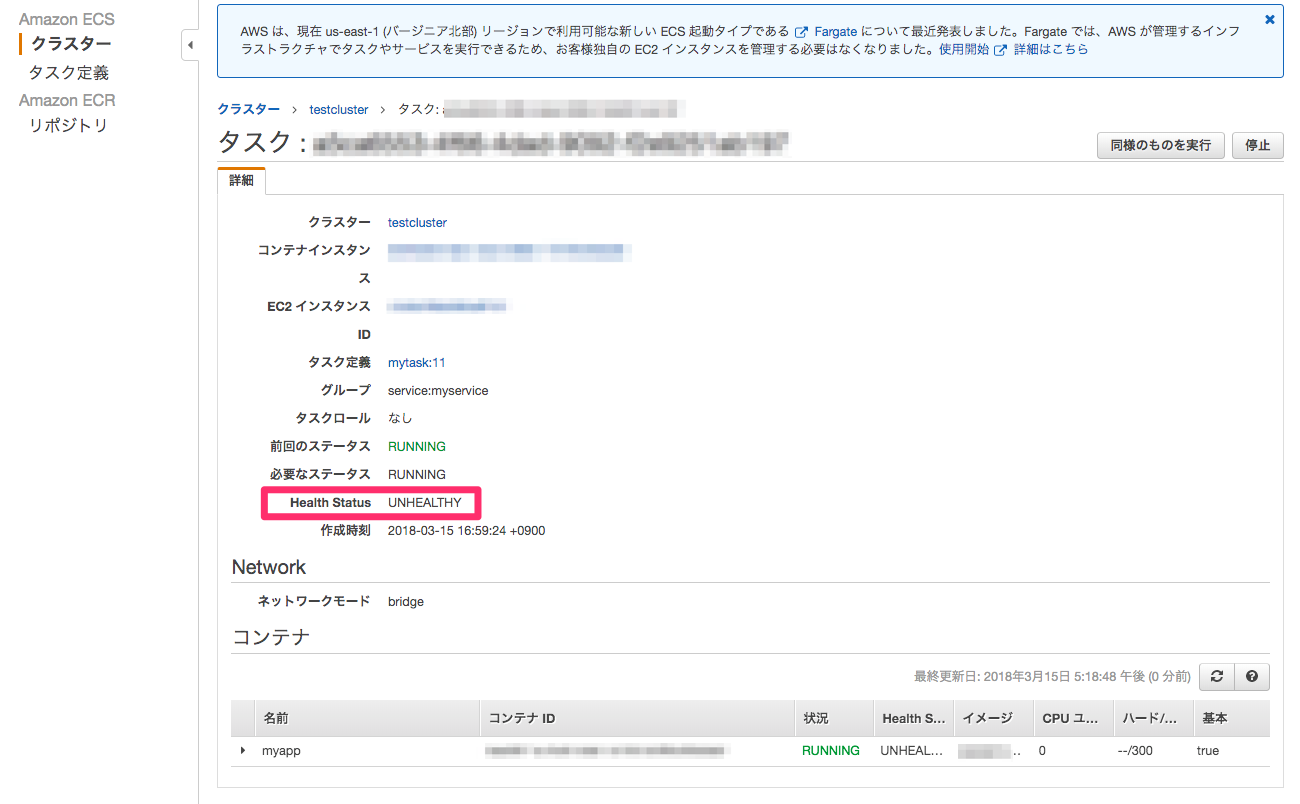Viewport: 1300px width, 804px height.
Task: Open the コンテナインスタンス link
Action: tap(506, 251)
